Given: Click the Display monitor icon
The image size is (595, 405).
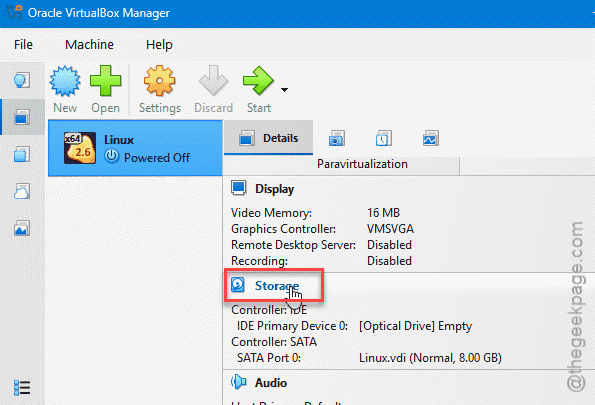Looking at the screenshot, I should [239, 188].
